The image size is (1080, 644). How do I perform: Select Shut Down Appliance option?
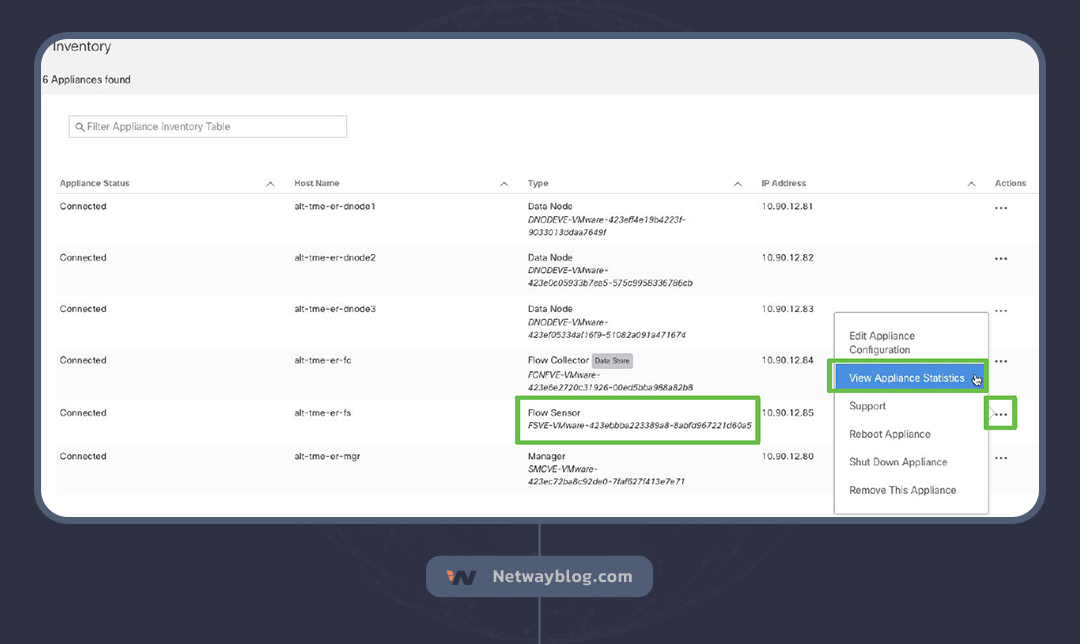click(897, 462)
